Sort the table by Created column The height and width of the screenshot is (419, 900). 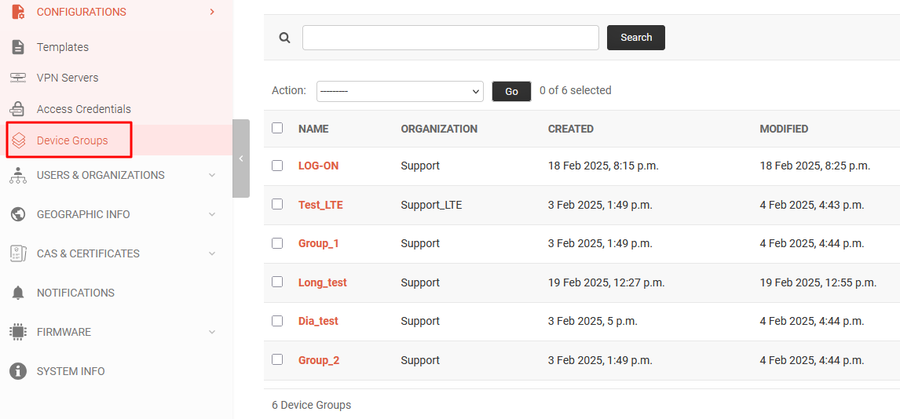pyautogui.click(x=570, y=129)
